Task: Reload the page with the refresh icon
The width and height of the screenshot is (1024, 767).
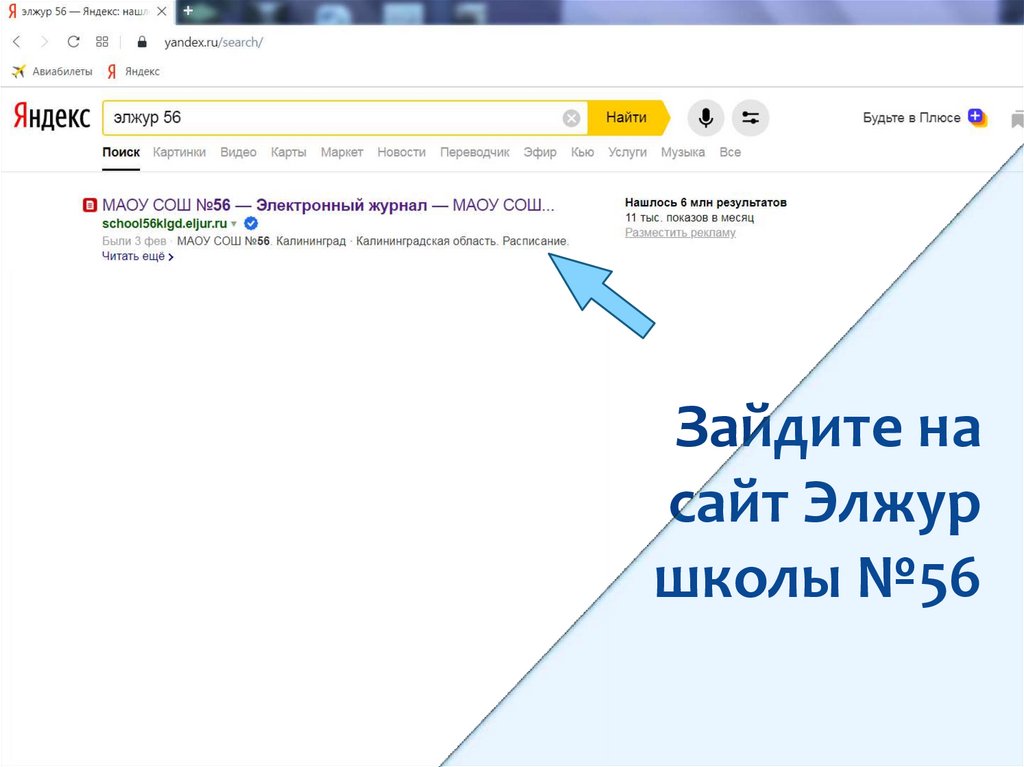Action: point(73,42)
